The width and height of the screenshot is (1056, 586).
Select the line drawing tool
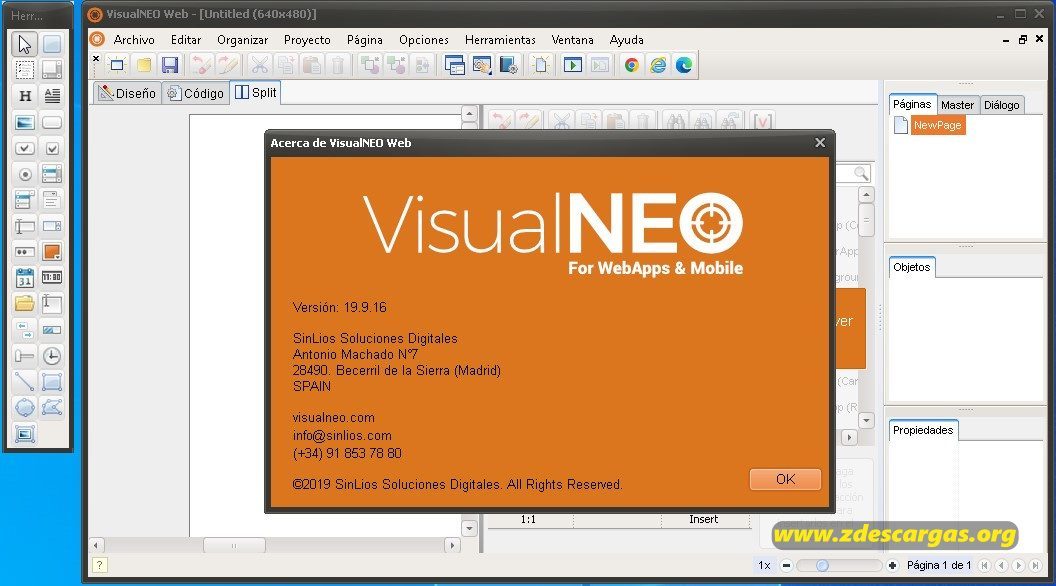[24, 381]
